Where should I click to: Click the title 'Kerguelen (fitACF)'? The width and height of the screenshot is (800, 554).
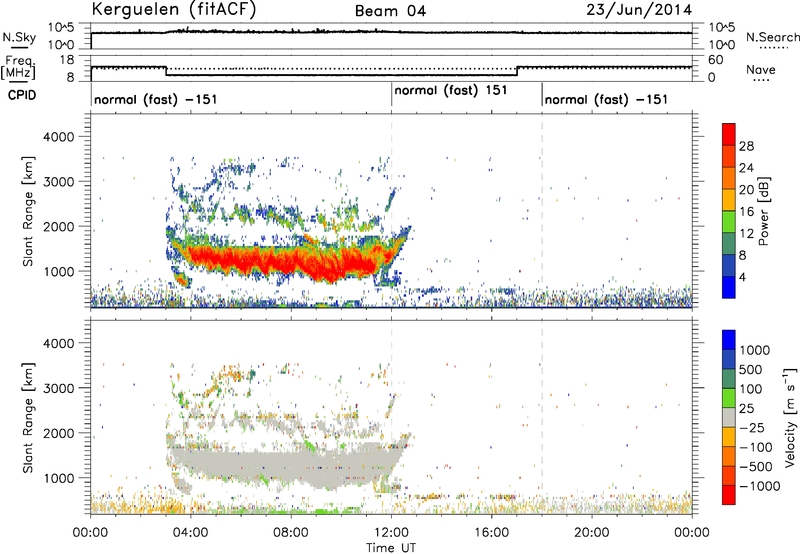[x=173, y=9]
